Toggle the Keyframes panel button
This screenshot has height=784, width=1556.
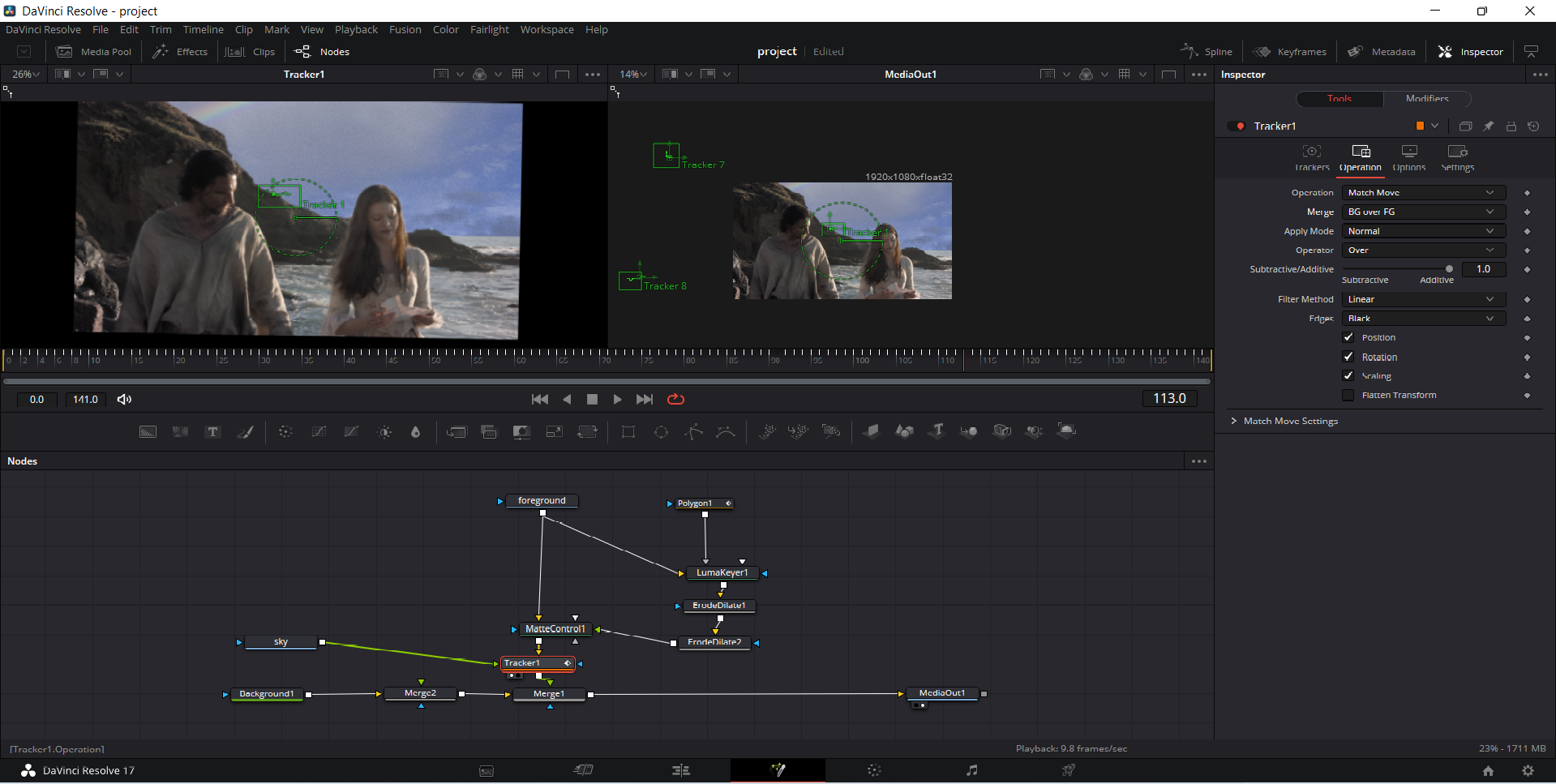1290,51
